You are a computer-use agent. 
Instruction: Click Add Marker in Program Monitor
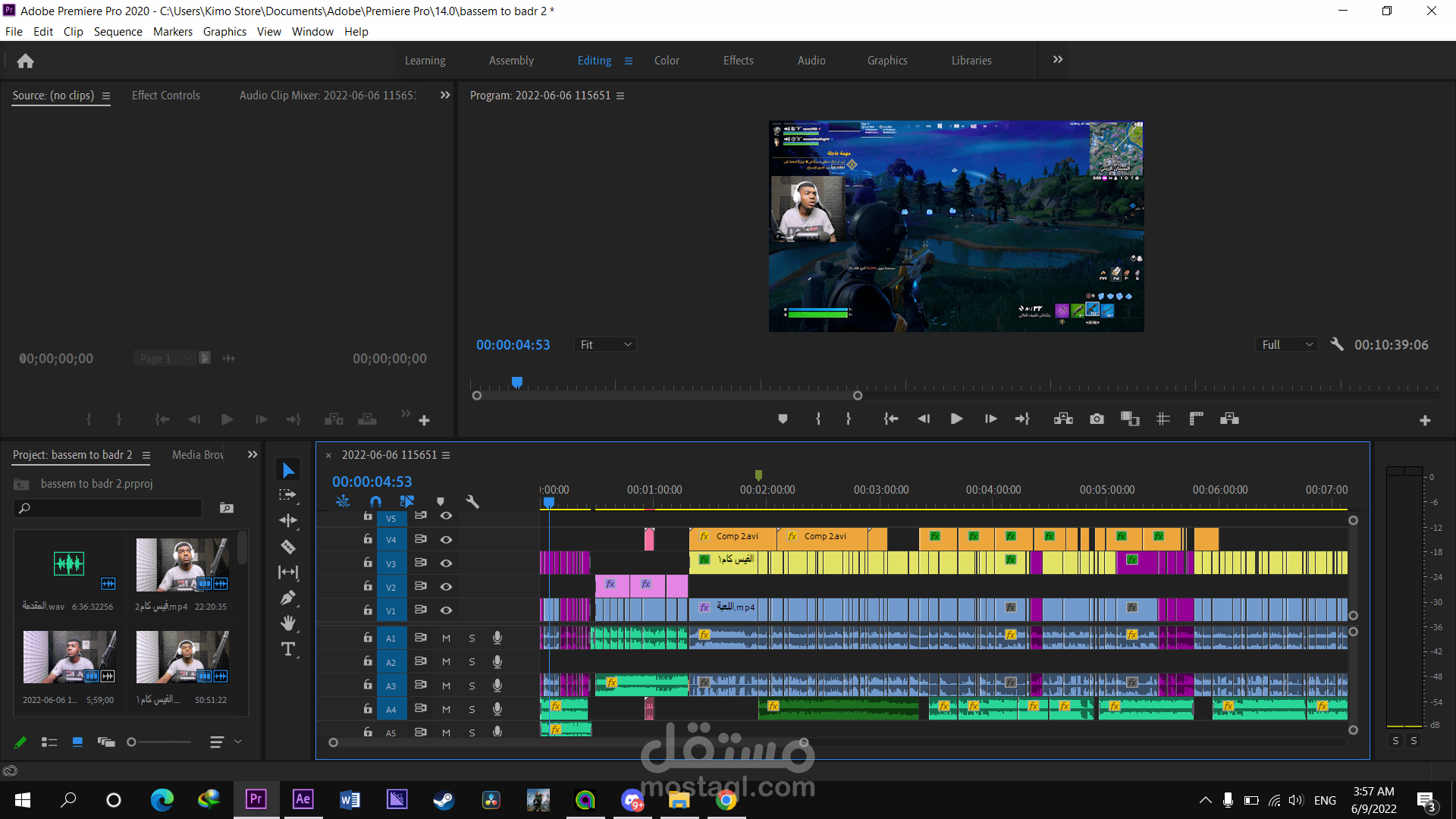[x=783, y=419]
